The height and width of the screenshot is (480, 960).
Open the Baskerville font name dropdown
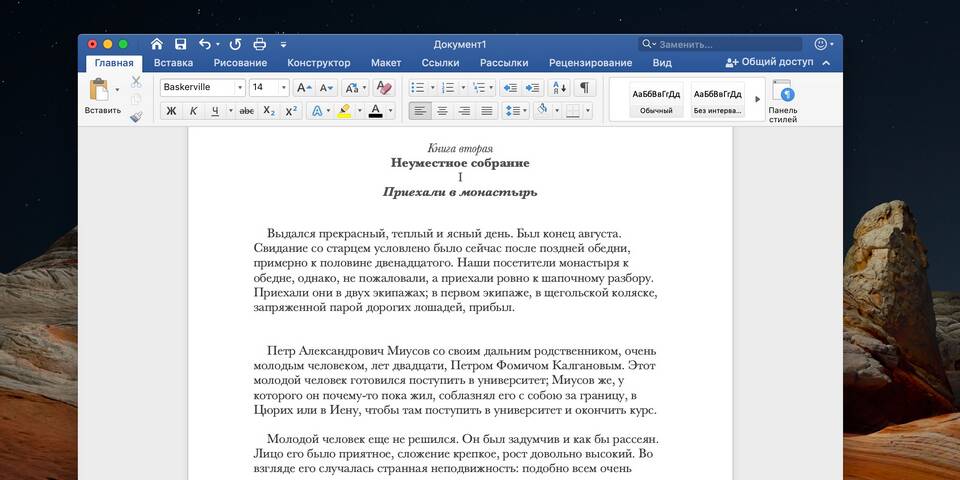pos(240,88)
